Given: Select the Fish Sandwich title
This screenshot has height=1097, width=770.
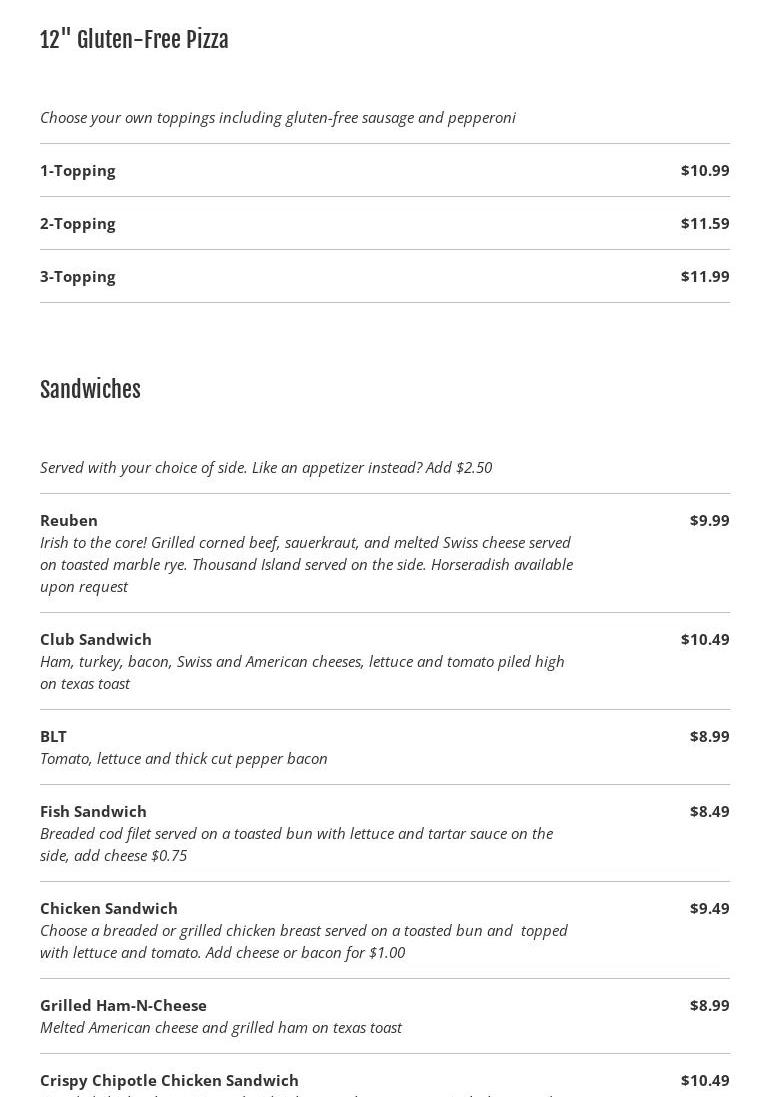Looking at the screenshot, I should coord(93,812).
